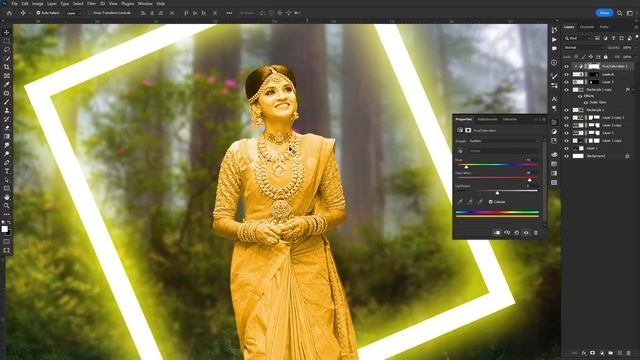Switch to the Paths tab
This screenshot has width=640, height=360.
click(604, 27)
